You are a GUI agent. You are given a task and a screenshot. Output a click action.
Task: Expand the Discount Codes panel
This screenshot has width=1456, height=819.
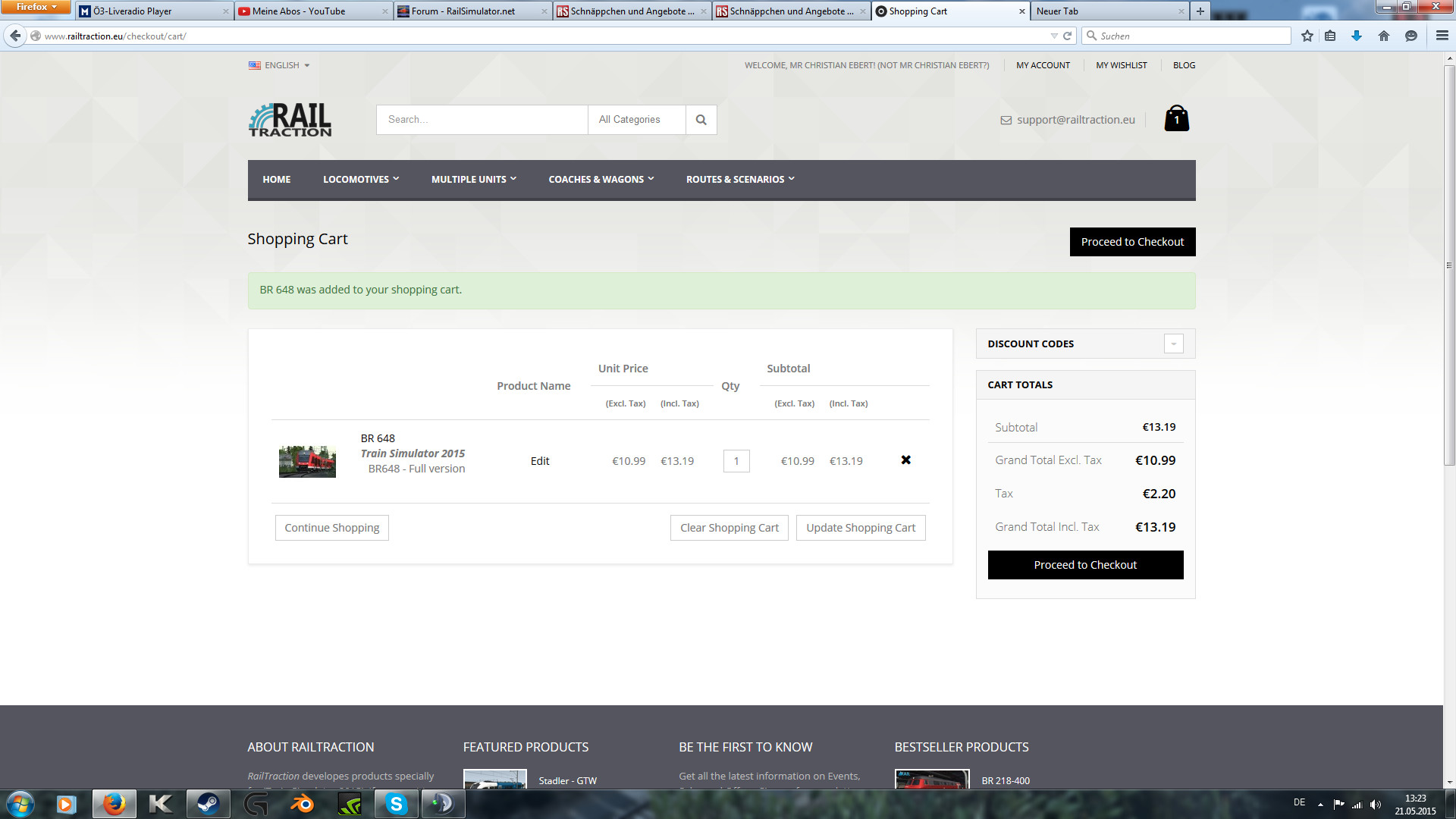coord(1173,344)
